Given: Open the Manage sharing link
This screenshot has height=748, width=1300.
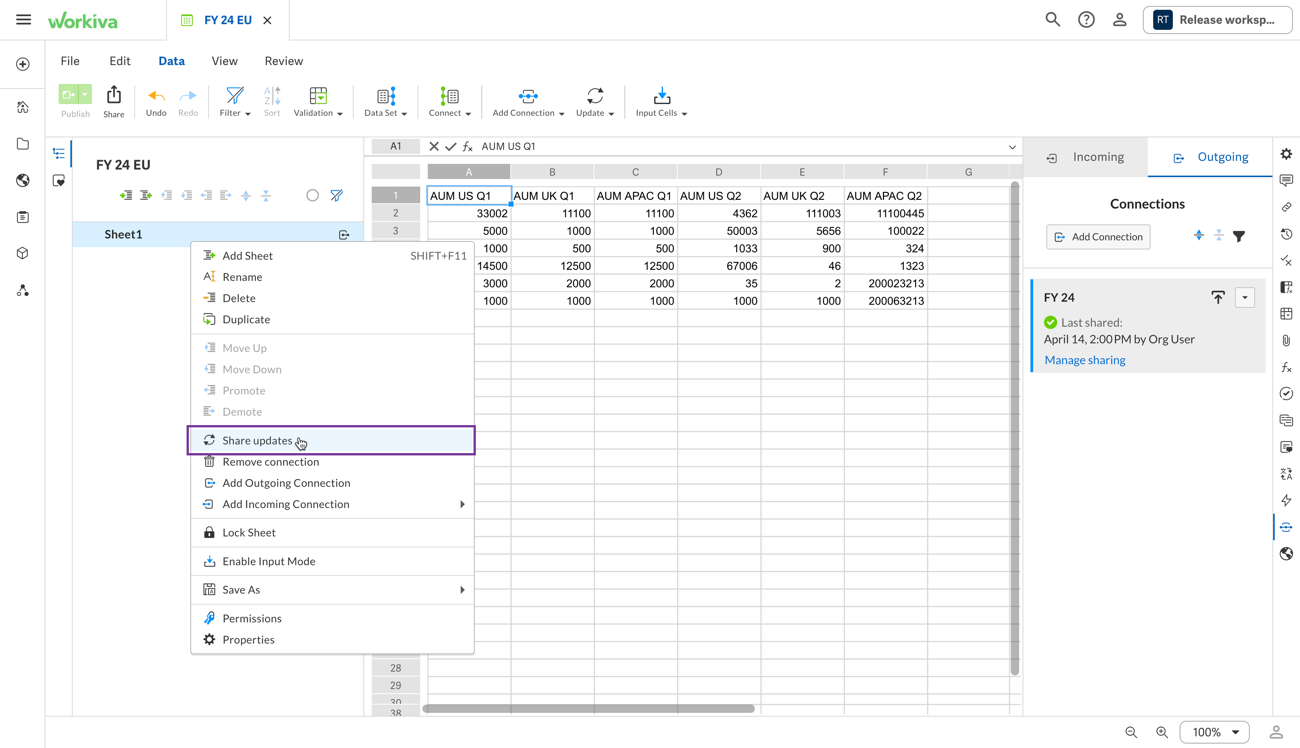Looking at the screenshot, I should [x=1084, y=360].
